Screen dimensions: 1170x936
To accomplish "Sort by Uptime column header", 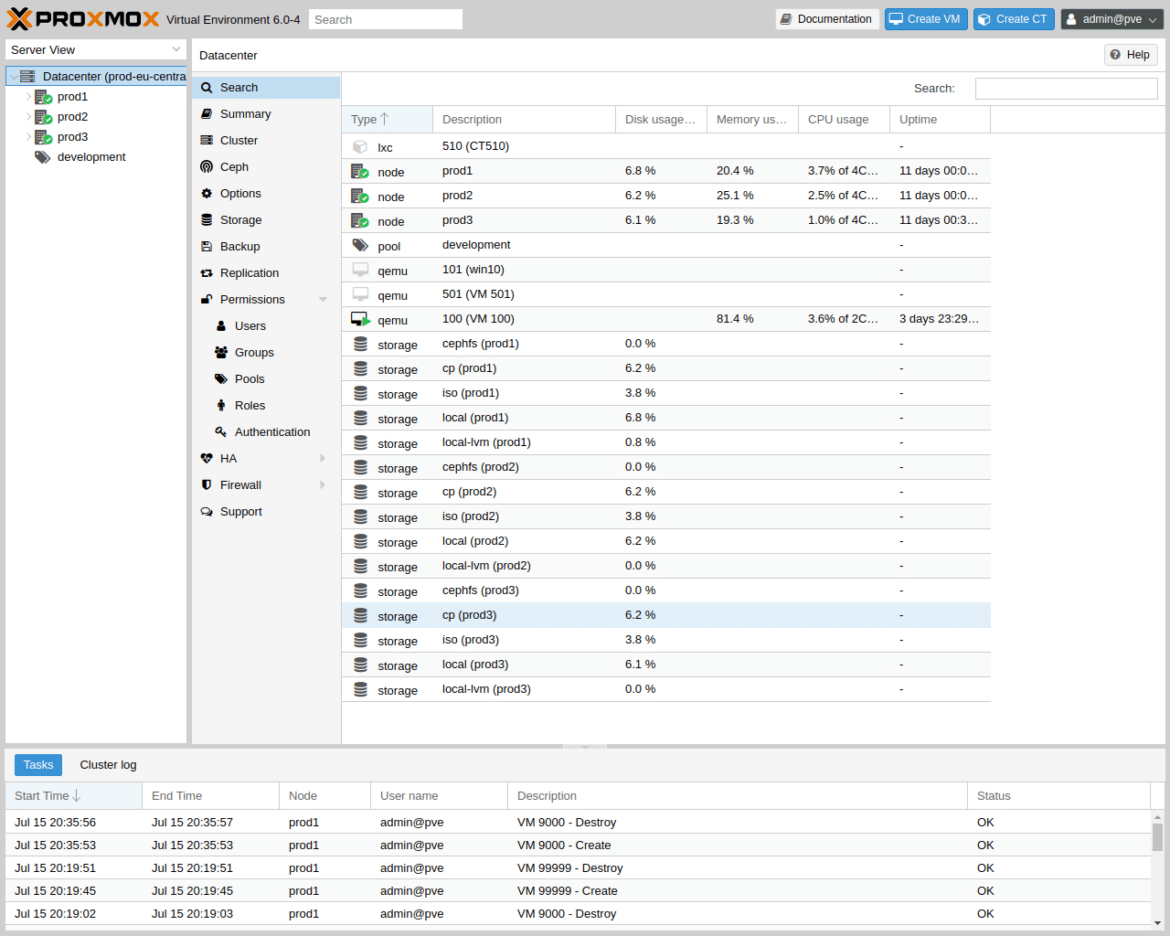I will [x=940, y=119].
